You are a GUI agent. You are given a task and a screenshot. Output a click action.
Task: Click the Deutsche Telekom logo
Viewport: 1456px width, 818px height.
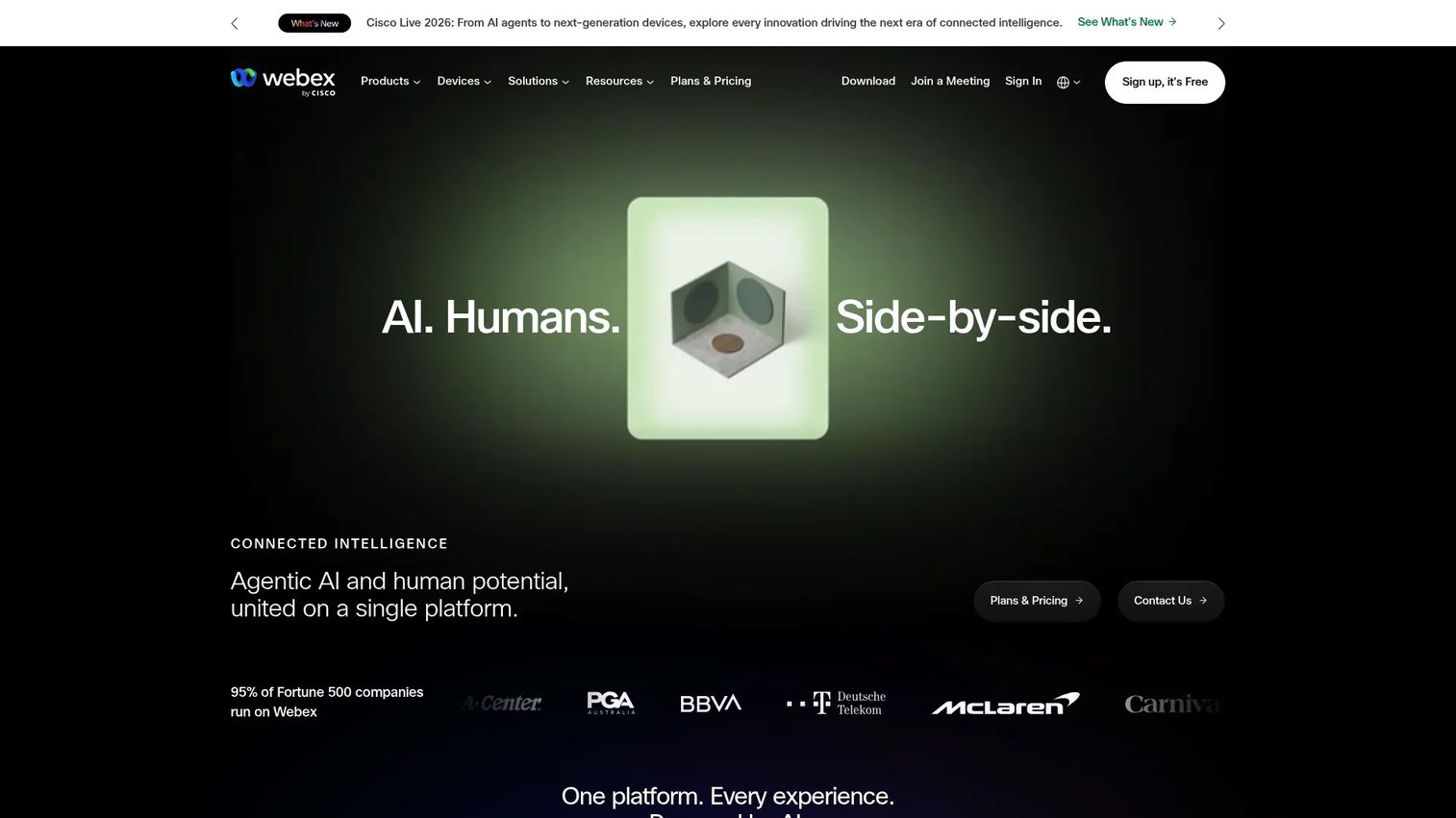point(836,704)
